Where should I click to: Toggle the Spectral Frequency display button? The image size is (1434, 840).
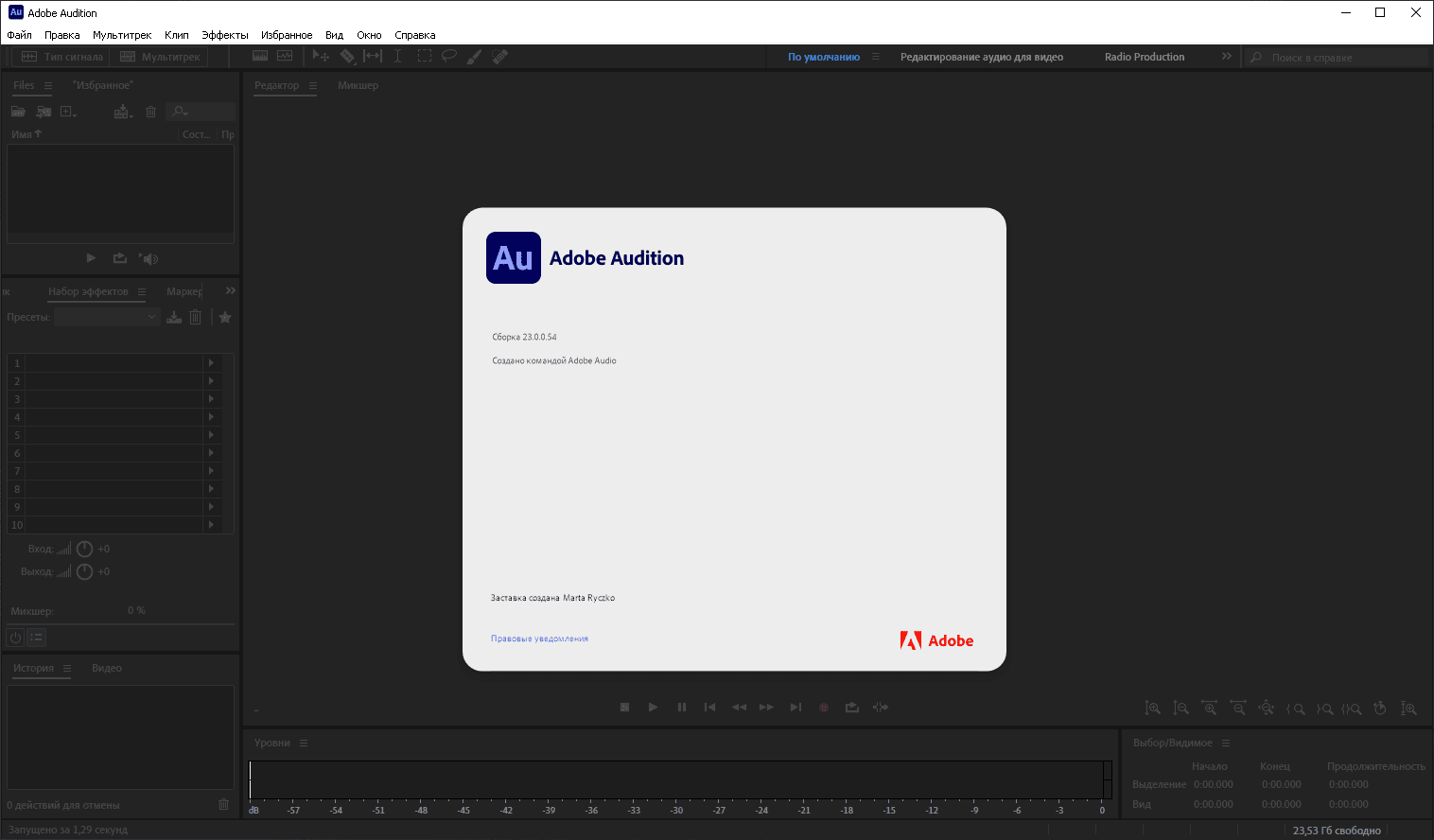(x=260, y=57)
